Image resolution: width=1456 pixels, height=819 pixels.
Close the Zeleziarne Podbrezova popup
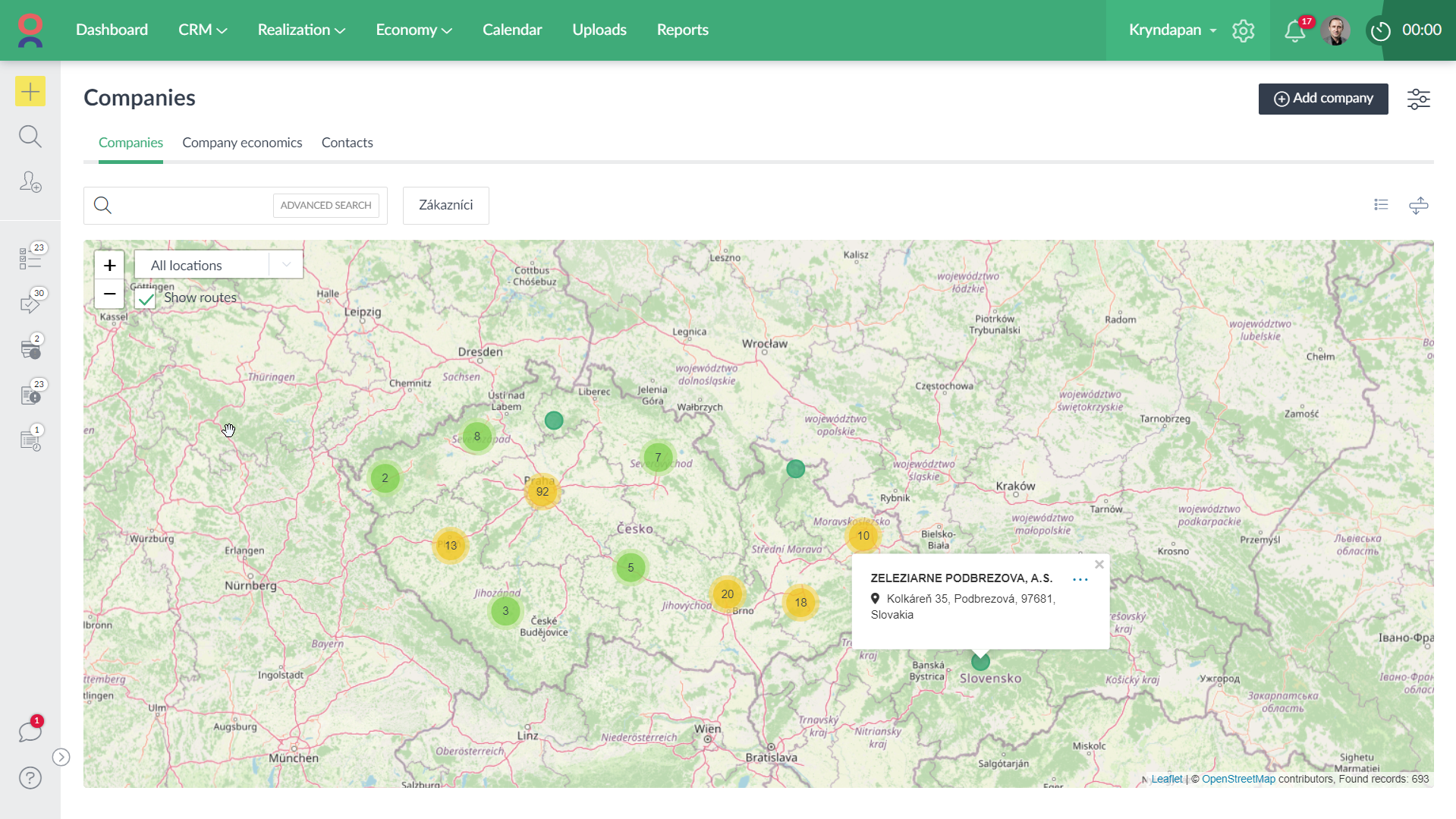click(1099, 565)
